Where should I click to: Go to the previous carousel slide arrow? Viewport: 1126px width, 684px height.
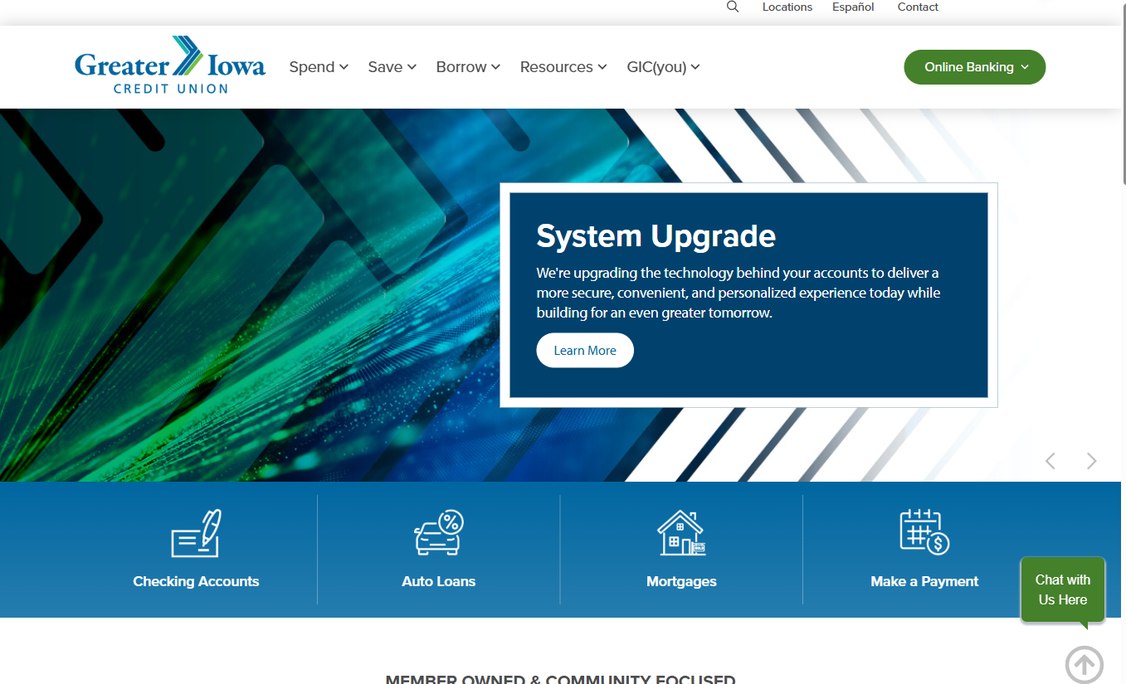pos(1050,461)
